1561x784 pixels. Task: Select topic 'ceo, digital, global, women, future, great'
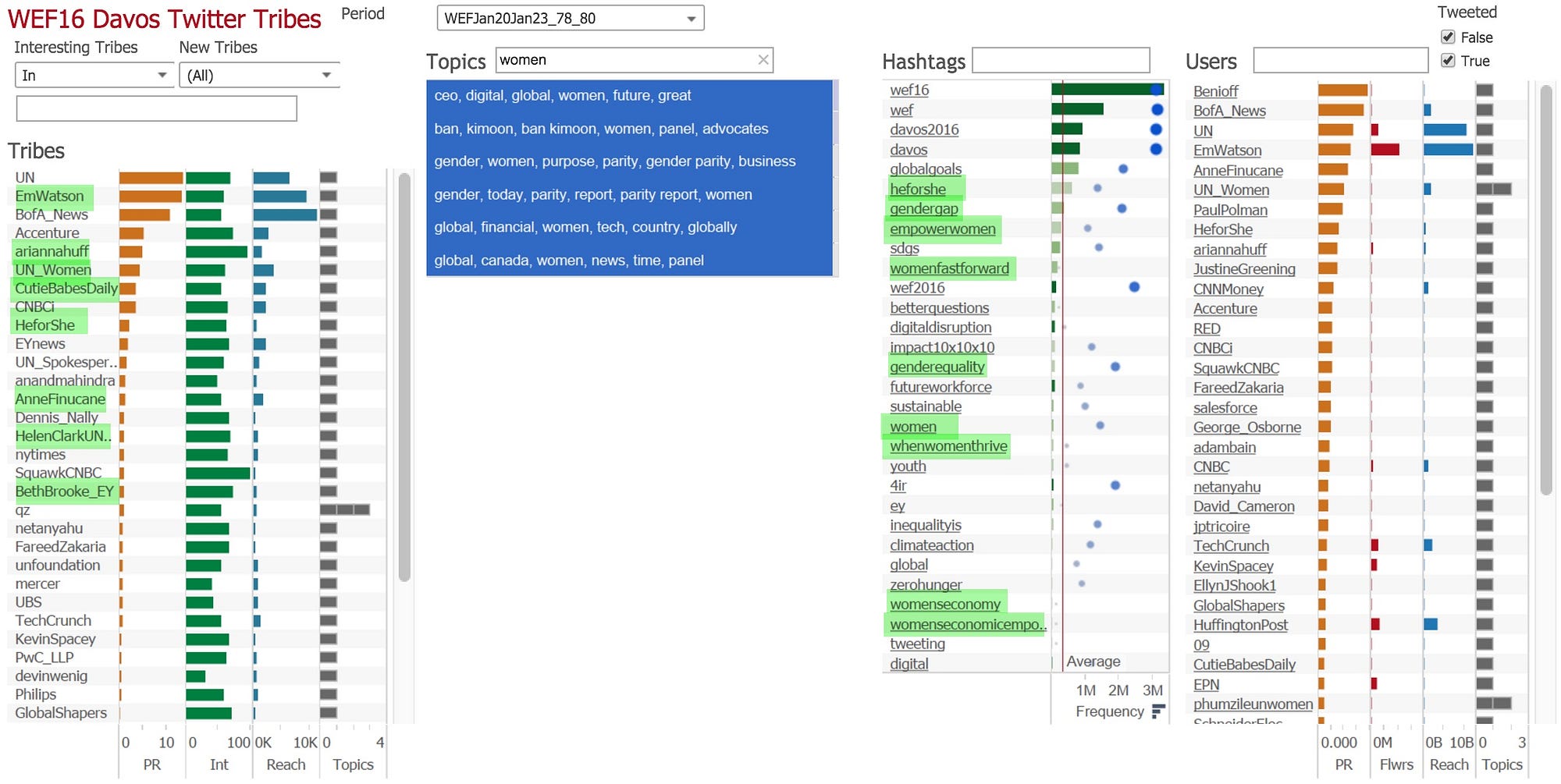coord(629,96)
